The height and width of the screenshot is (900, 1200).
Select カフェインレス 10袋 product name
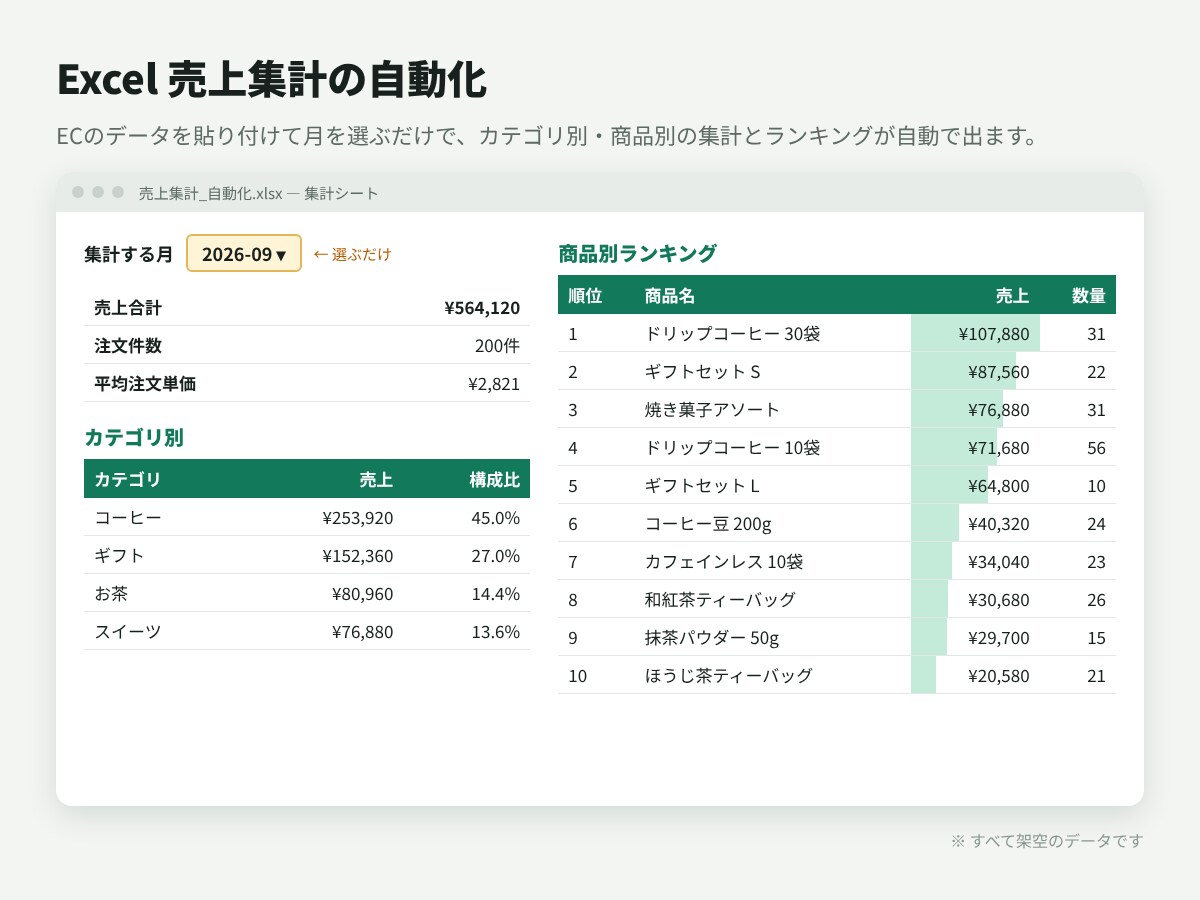(724, 561)
